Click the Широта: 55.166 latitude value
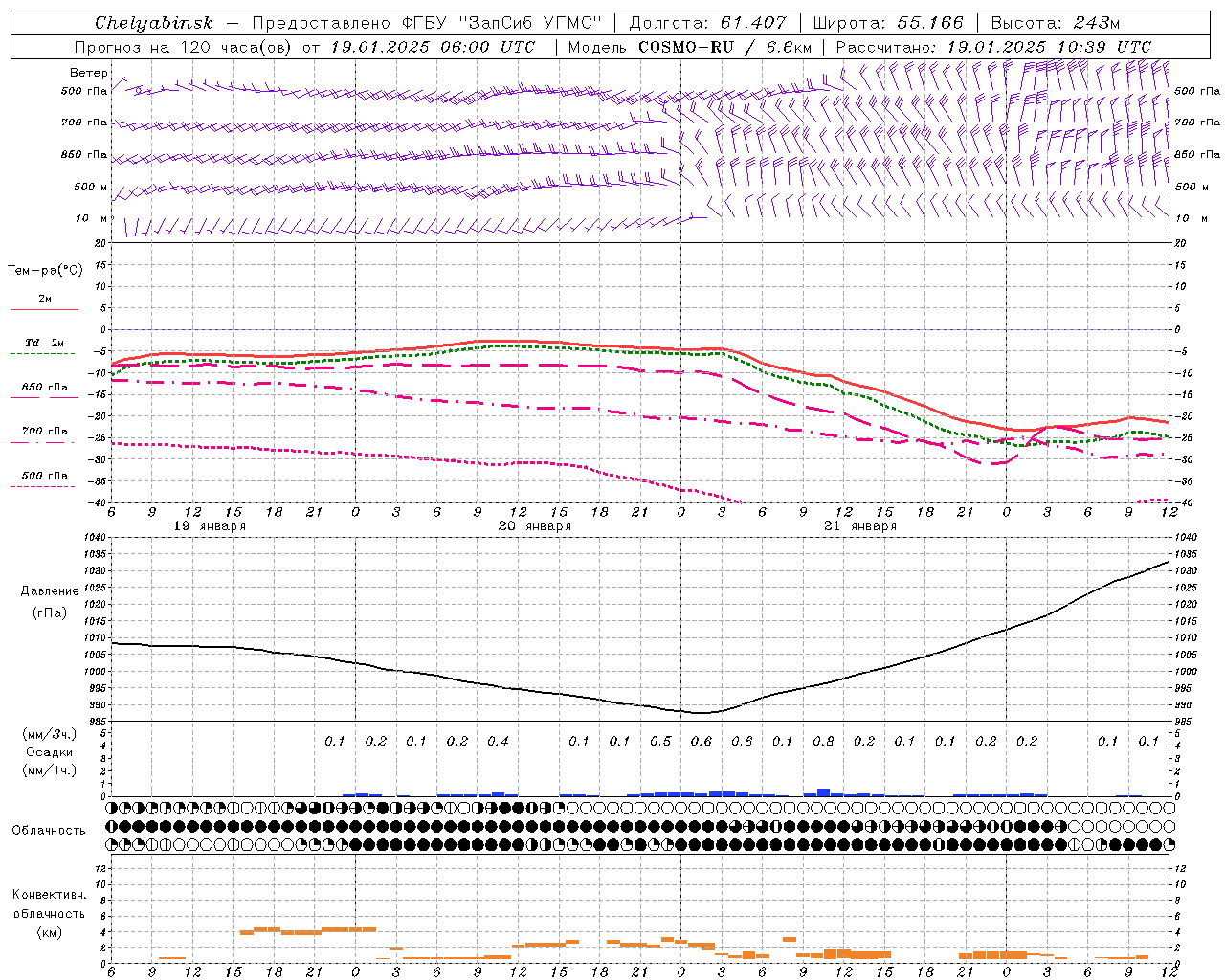 (888, 23)
